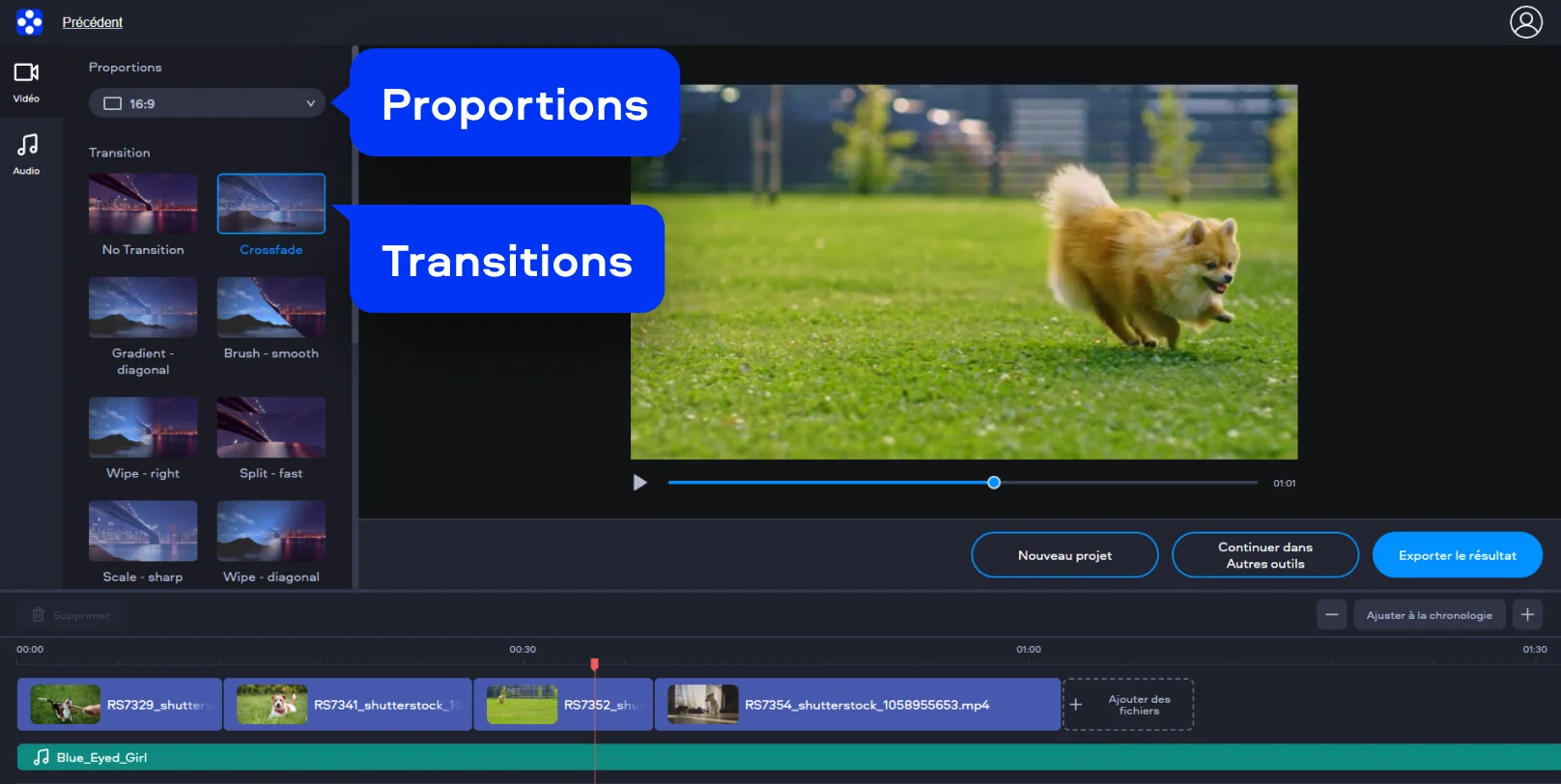Play the video preview

pyautogui.click(x=639, y=483)
